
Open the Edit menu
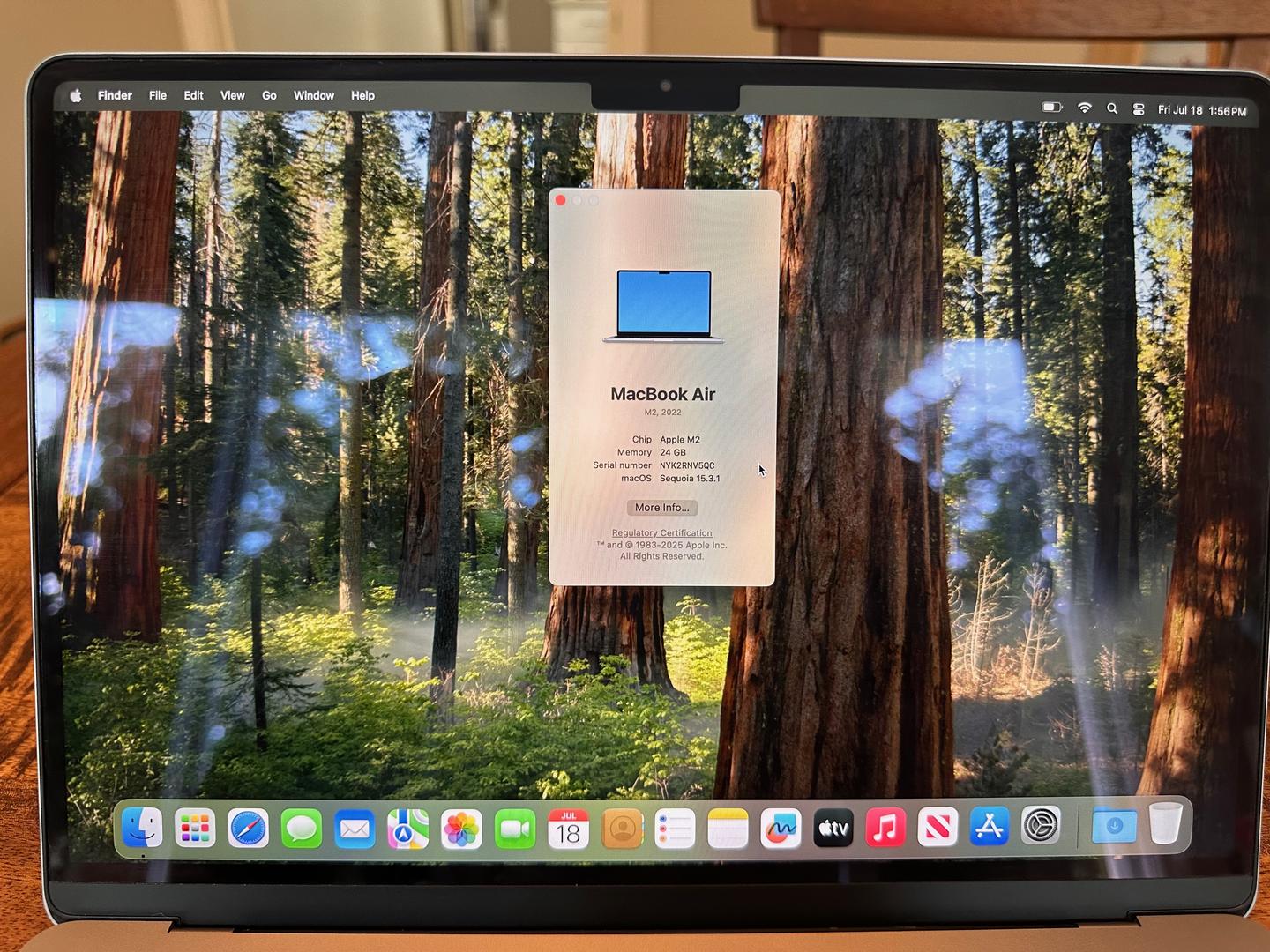[194, 95]
